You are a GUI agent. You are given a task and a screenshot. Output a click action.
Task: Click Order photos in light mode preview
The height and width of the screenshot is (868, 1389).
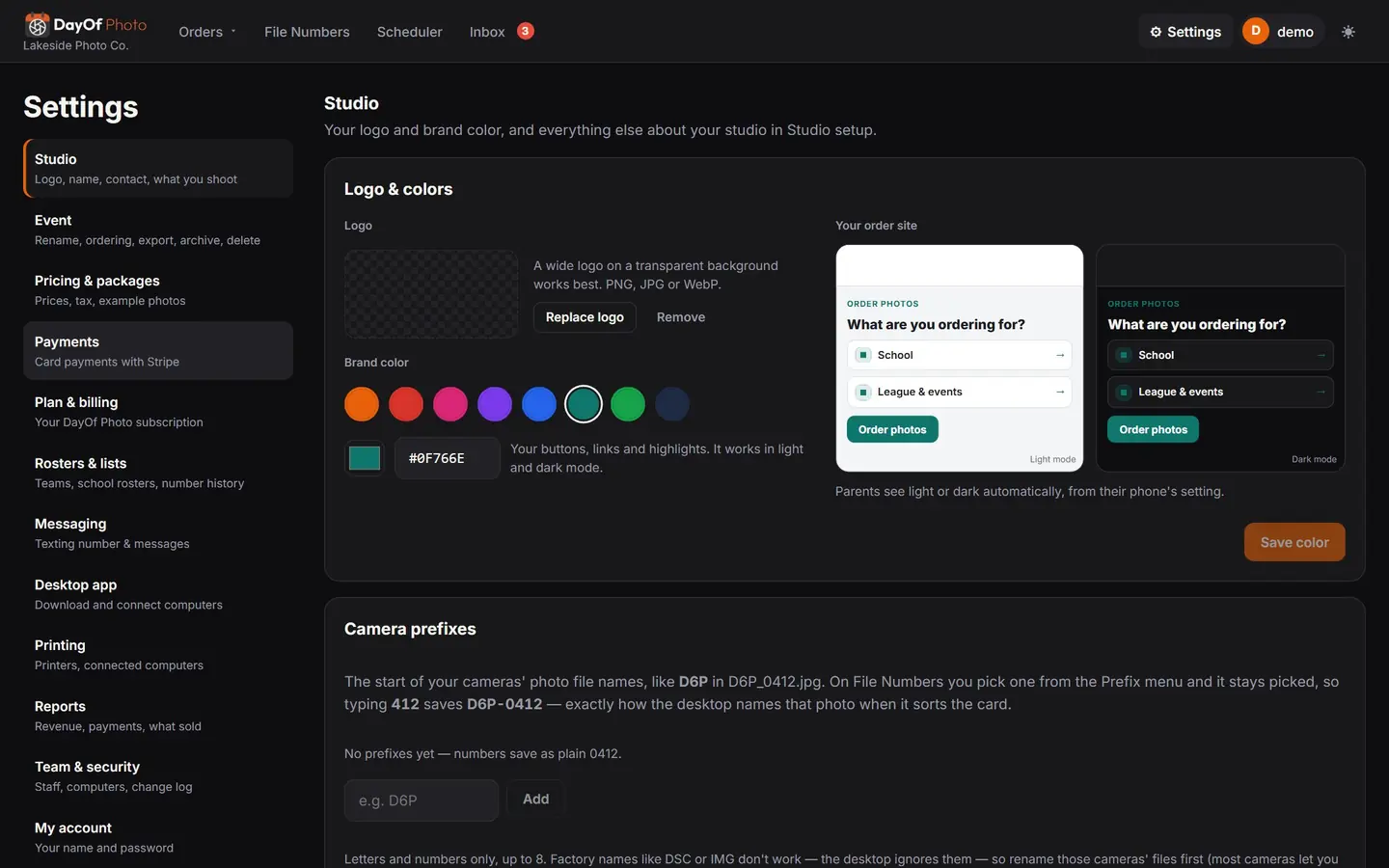(x=892, y=429)
